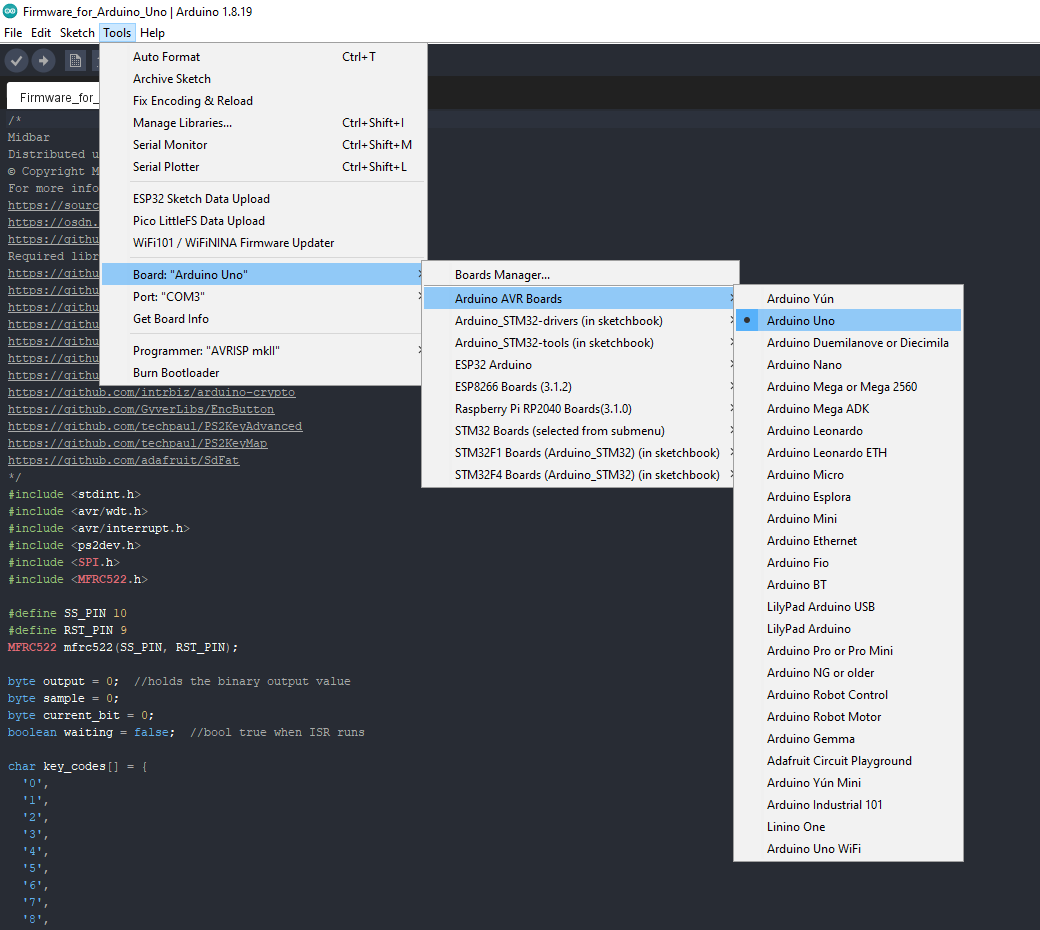This screenshot has width=1040, height=930.
Task: Open Boards Manager entry
Action: pos(502,275)
